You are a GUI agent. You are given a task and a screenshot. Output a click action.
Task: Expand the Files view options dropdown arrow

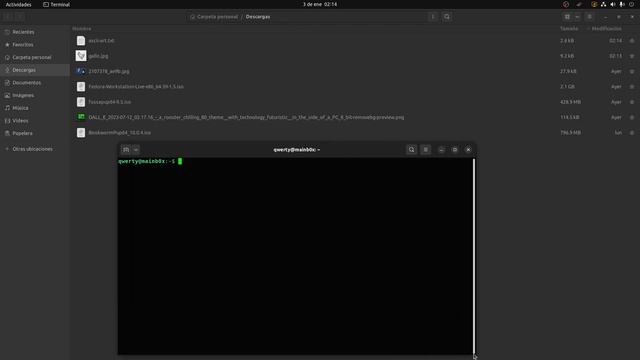click(x=577, y=17)
